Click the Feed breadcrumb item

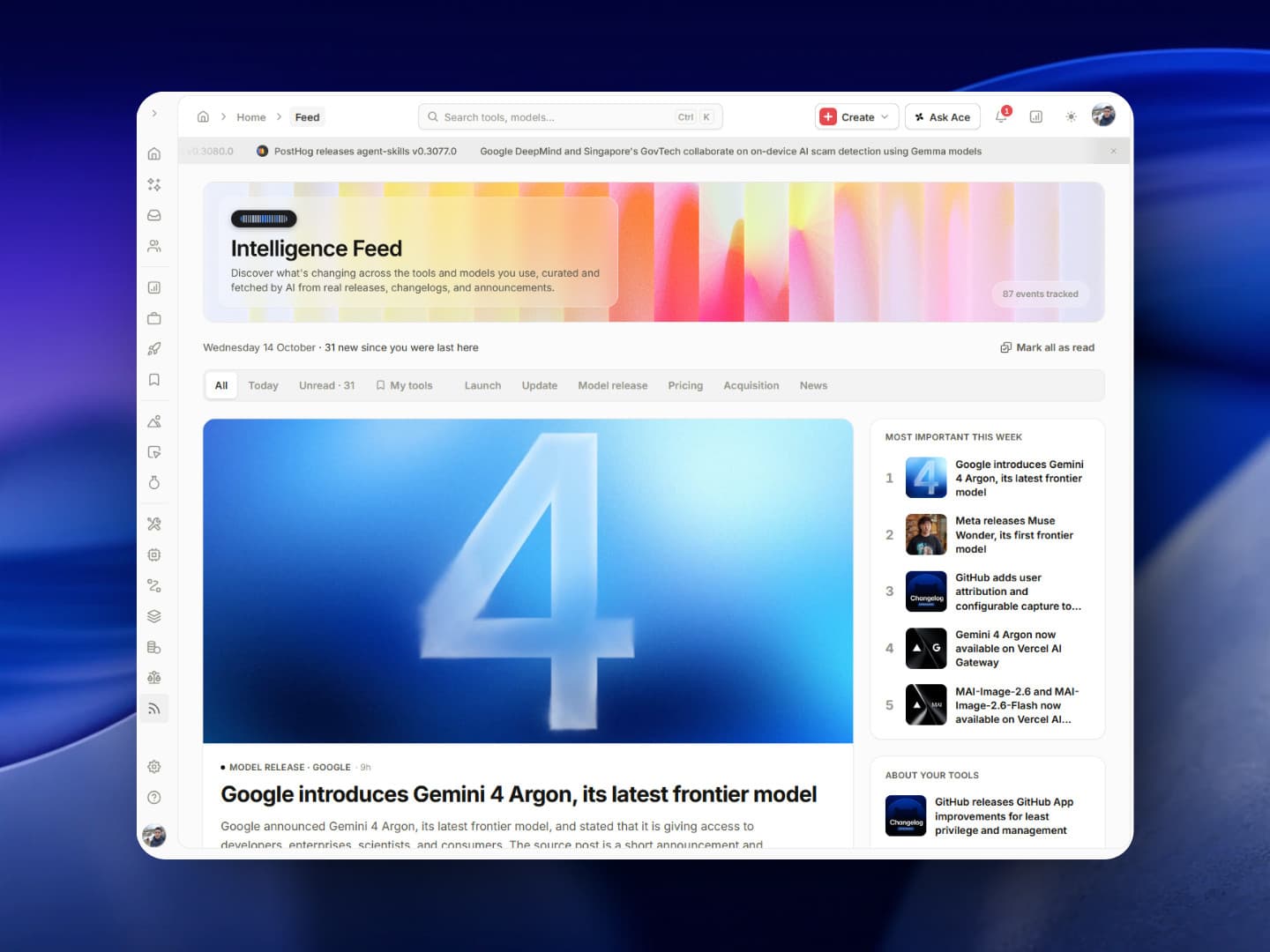(x=308, y=117)
